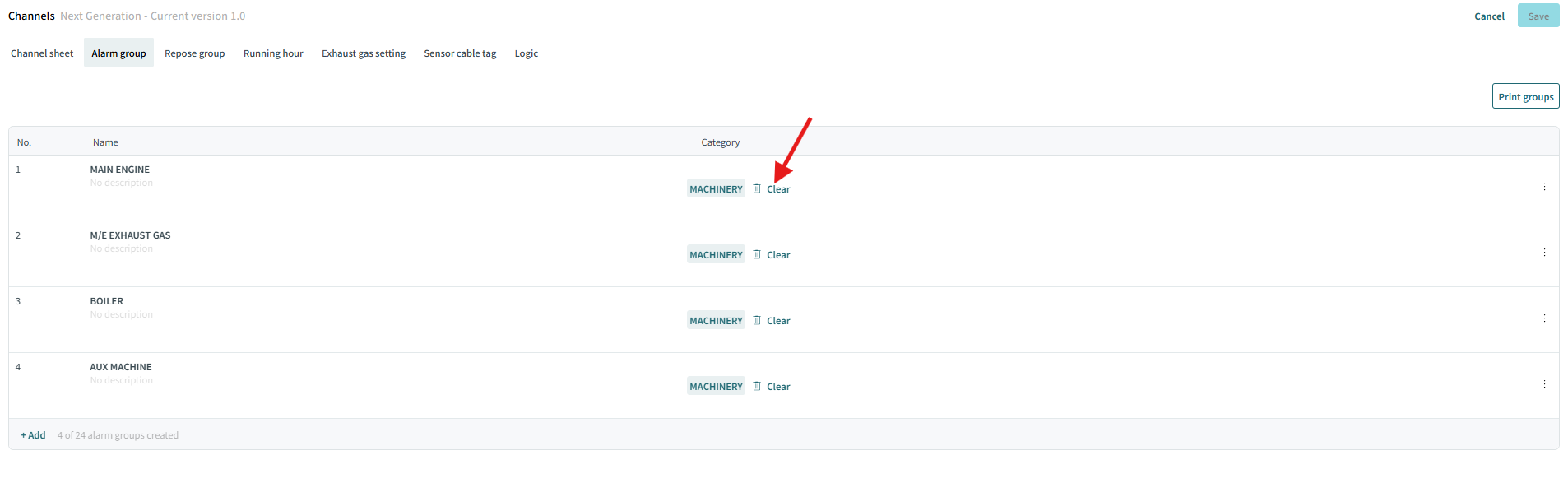The image size is (1568, 483).
Task: Switch to the Channel sheet tab
Action: click(x=42, y=53)
